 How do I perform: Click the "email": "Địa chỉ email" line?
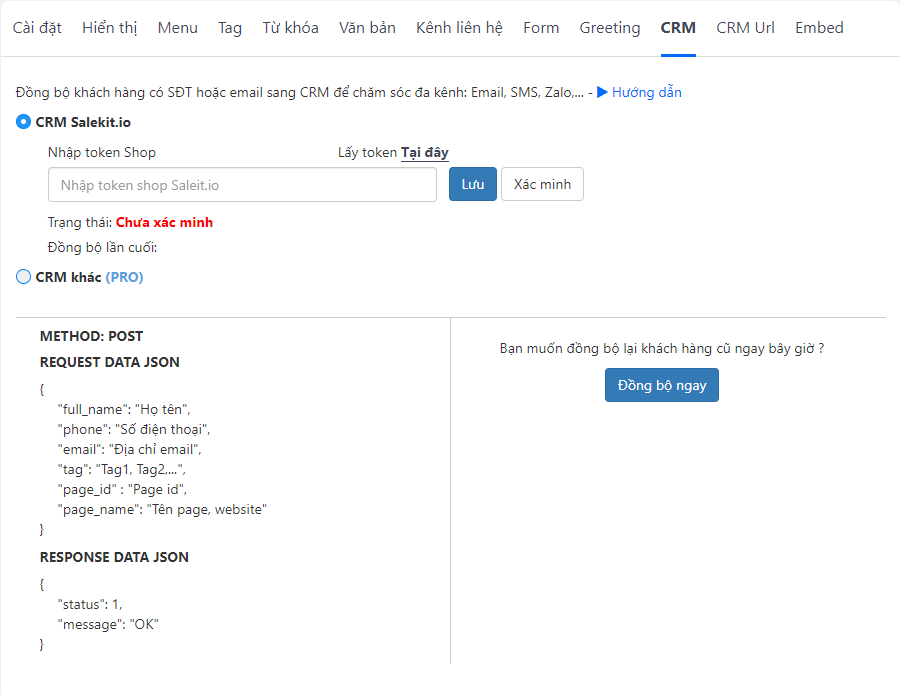pyautogui.click(x=129, y=449)
